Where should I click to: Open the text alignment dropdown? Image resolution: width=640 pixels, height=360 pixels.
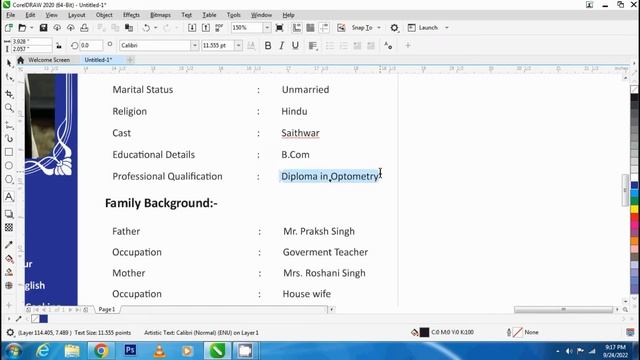(313, 46)
